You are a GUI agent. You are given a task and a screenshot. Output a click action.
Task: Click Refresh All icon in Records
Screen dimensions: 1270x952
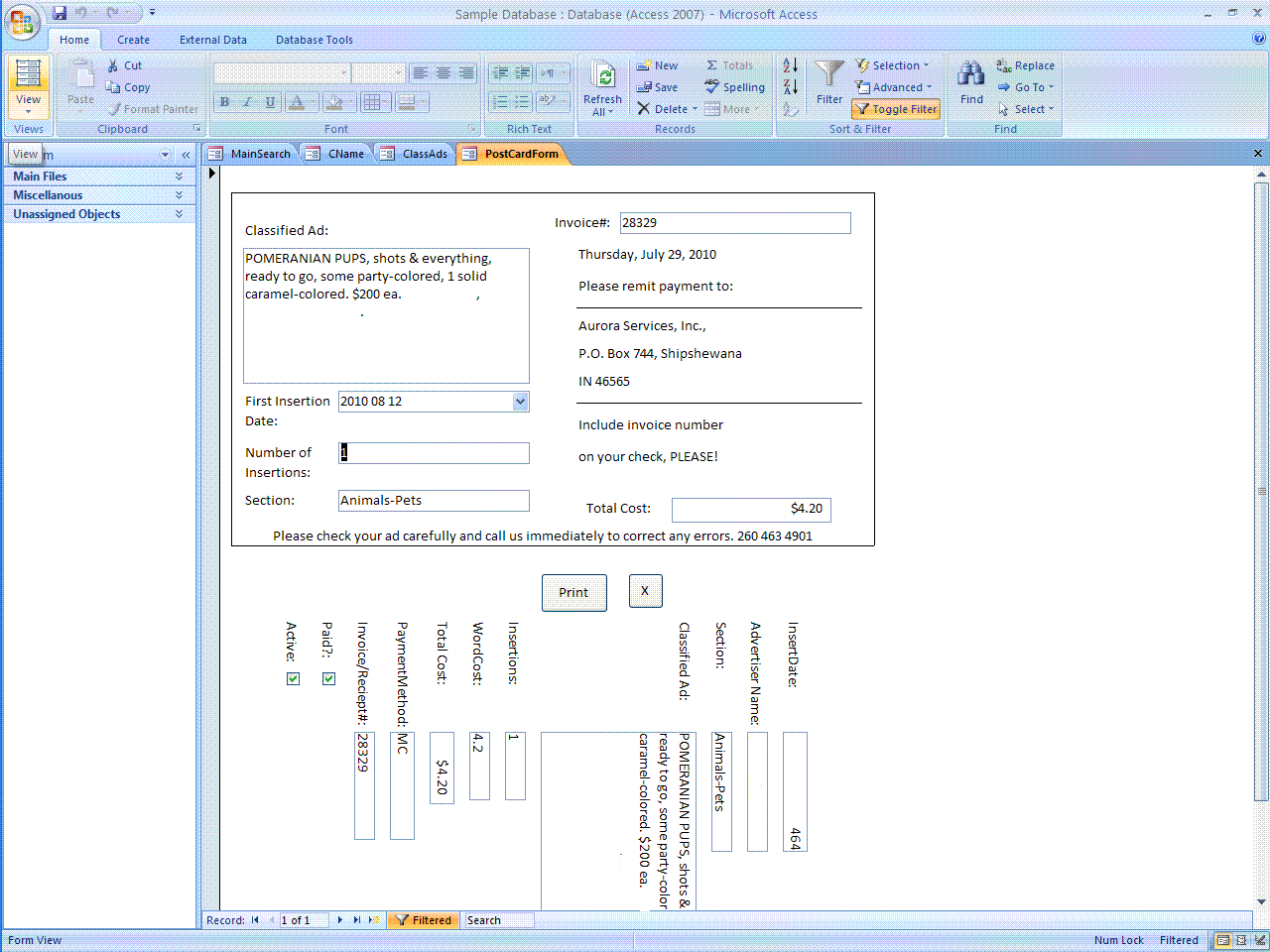602,77
